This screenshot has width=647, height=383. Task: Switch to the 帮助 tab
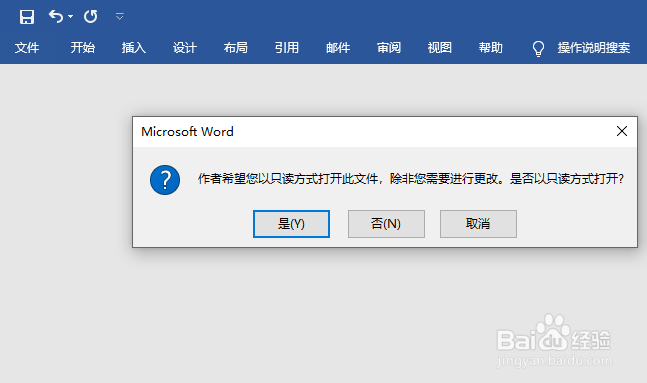click(491, 48)
